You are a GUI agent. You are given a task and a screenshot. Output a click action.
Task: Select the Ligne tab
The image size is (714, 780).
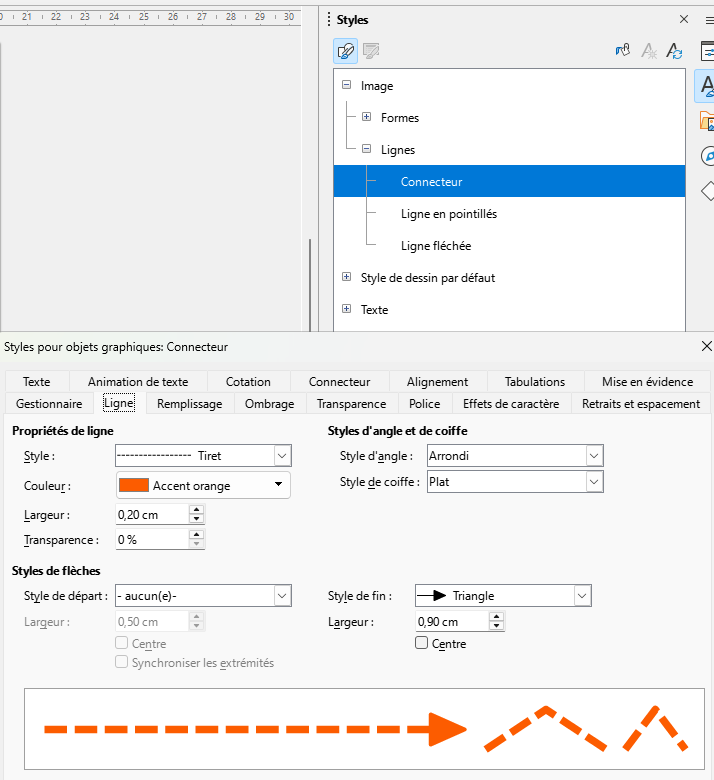(x=119, y=403)
